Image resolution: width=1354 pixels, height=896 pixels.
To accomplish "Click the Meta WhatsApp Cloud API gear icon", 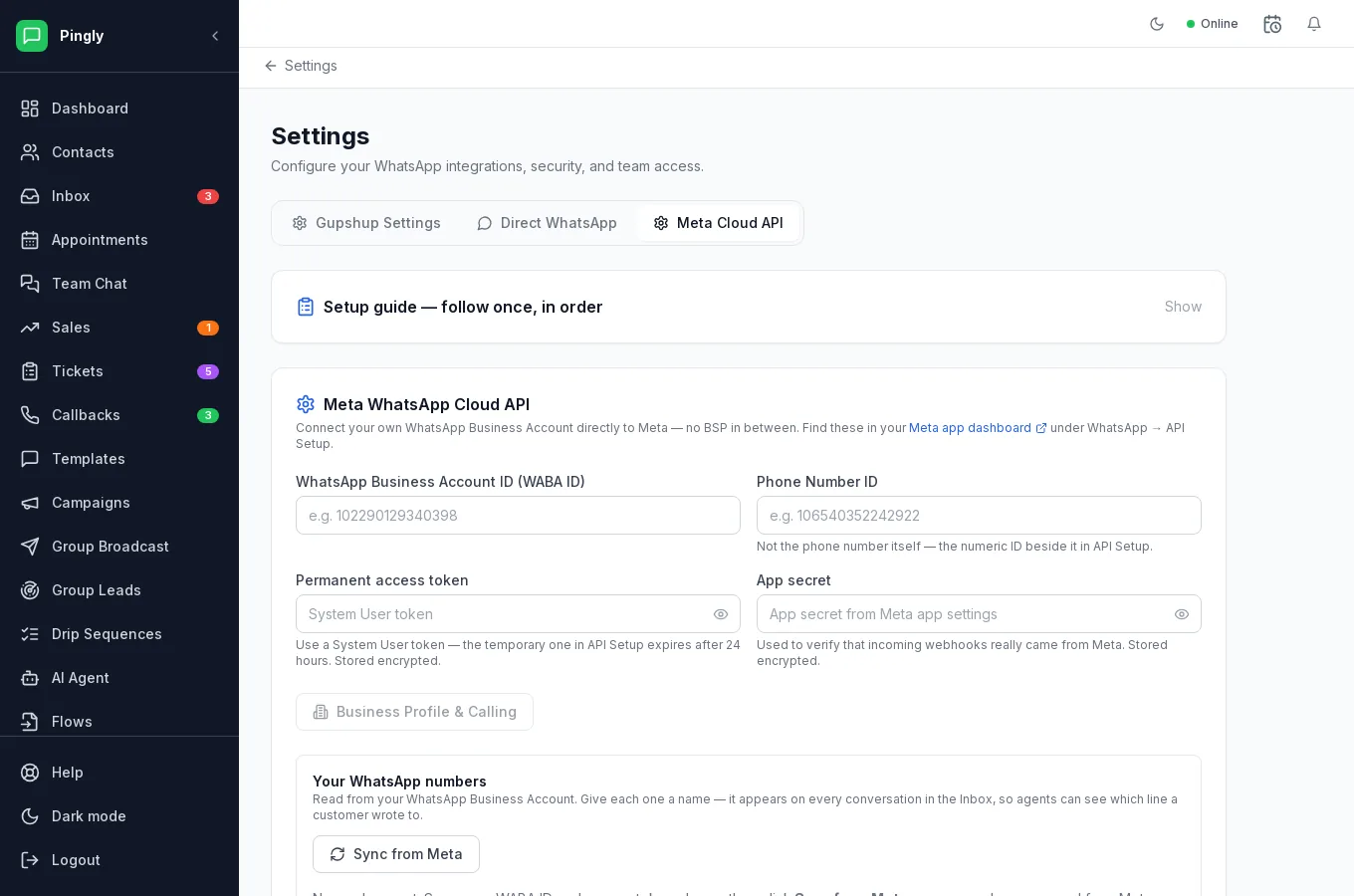I will (306, 404).
